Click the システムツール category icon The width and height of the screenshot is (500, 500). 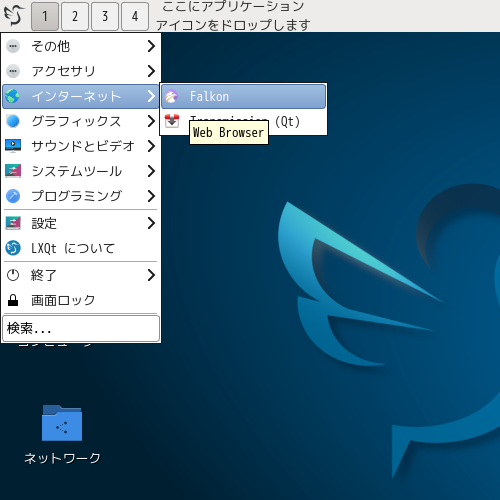[13, 171]
